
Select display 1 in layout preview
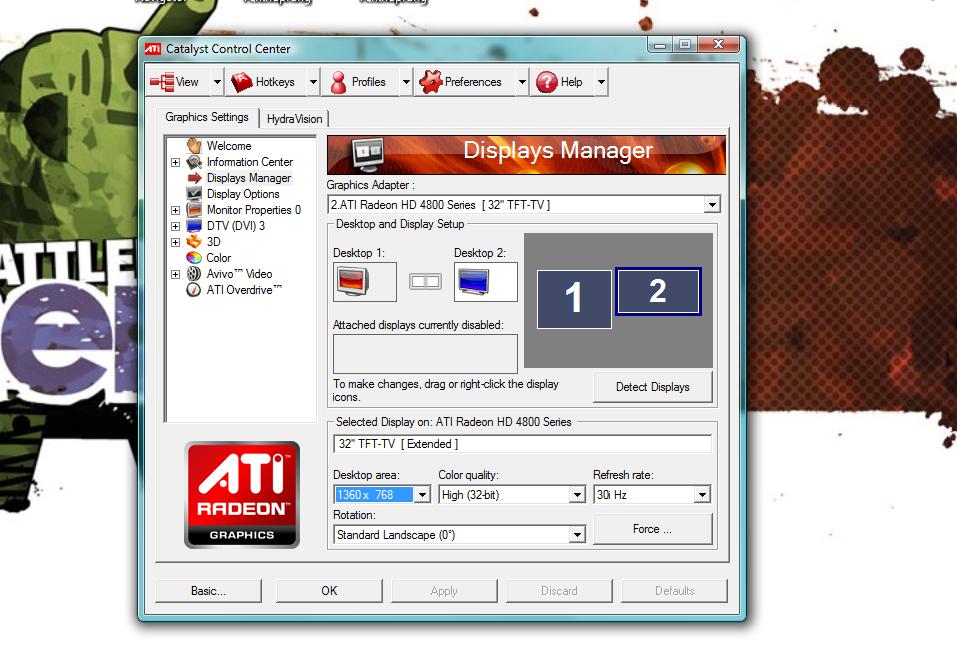[574, 299]
